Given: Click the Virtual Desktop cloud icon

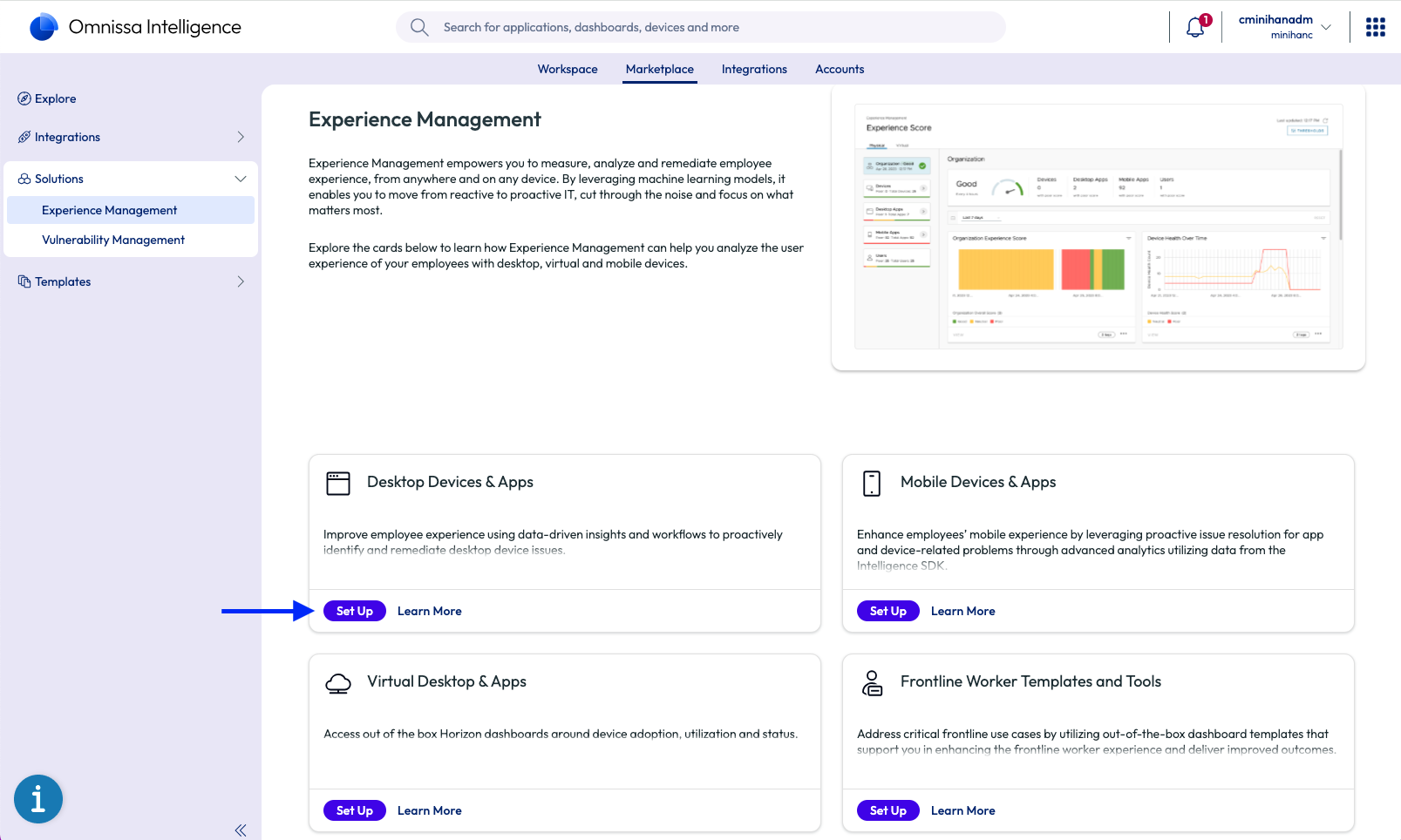Looking at the screenshot, I should (338, 683).
